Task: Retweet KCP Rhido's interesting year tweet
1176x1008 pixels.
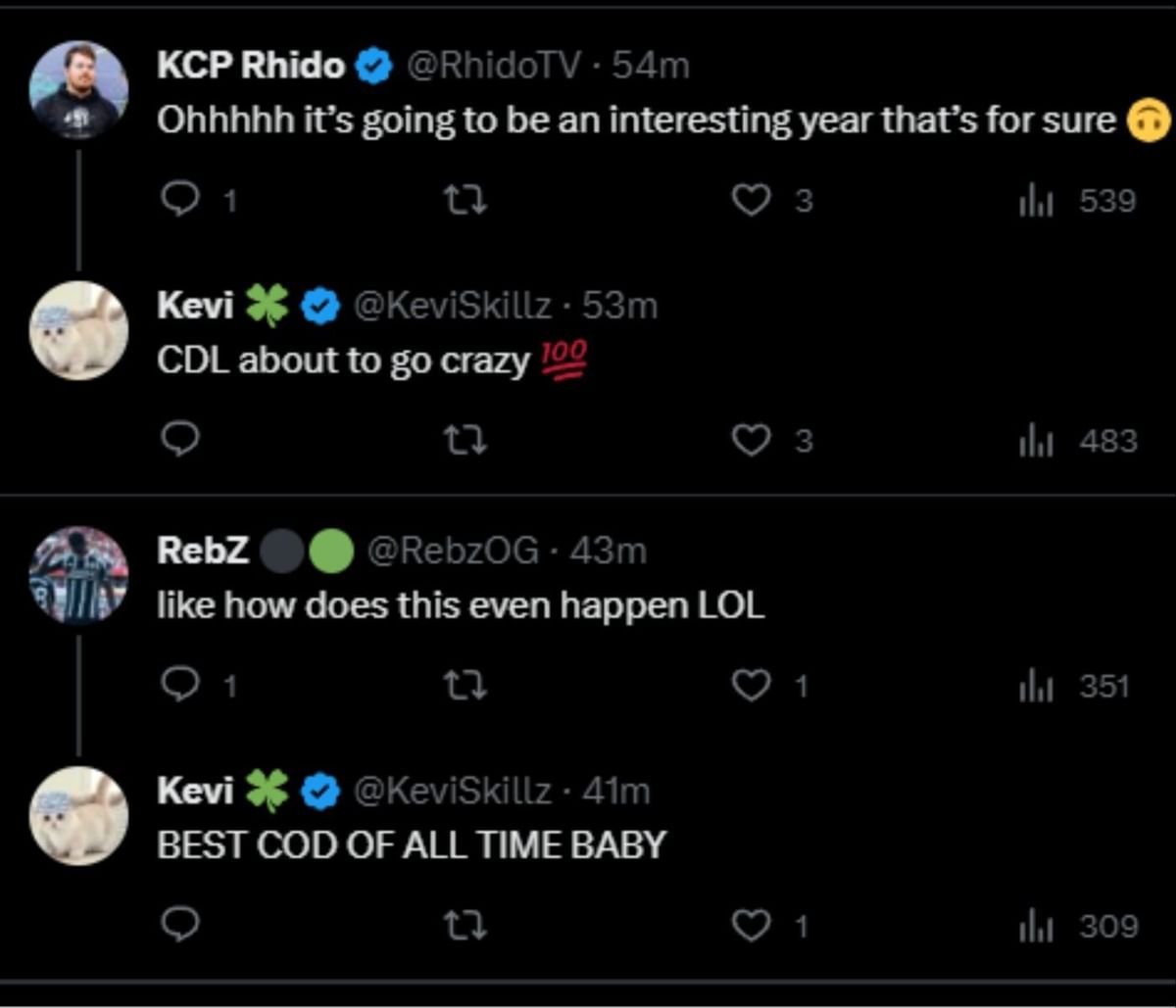Action: pos(466,201)
